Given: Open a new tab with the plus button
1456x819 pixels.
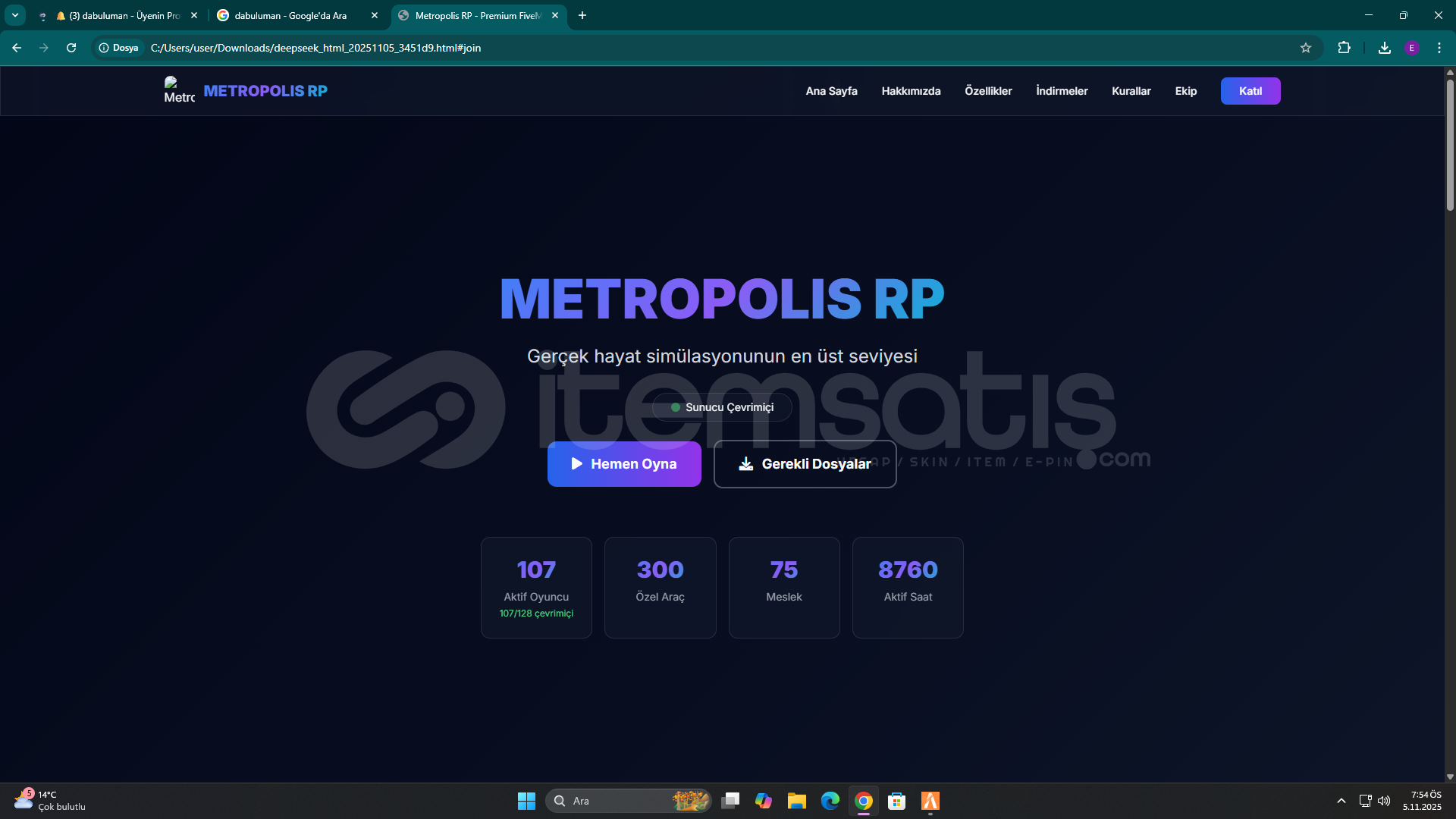Looking at the screenshot, I should [582, 15].
